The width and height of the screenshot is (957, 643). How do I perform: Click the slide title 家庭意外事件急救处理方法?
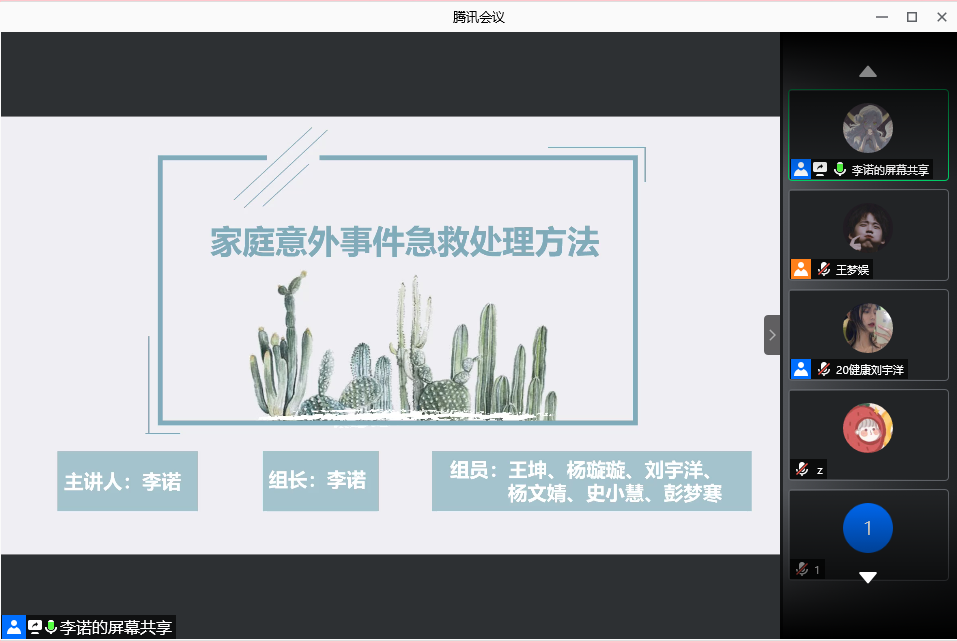(x=405, y=243)
